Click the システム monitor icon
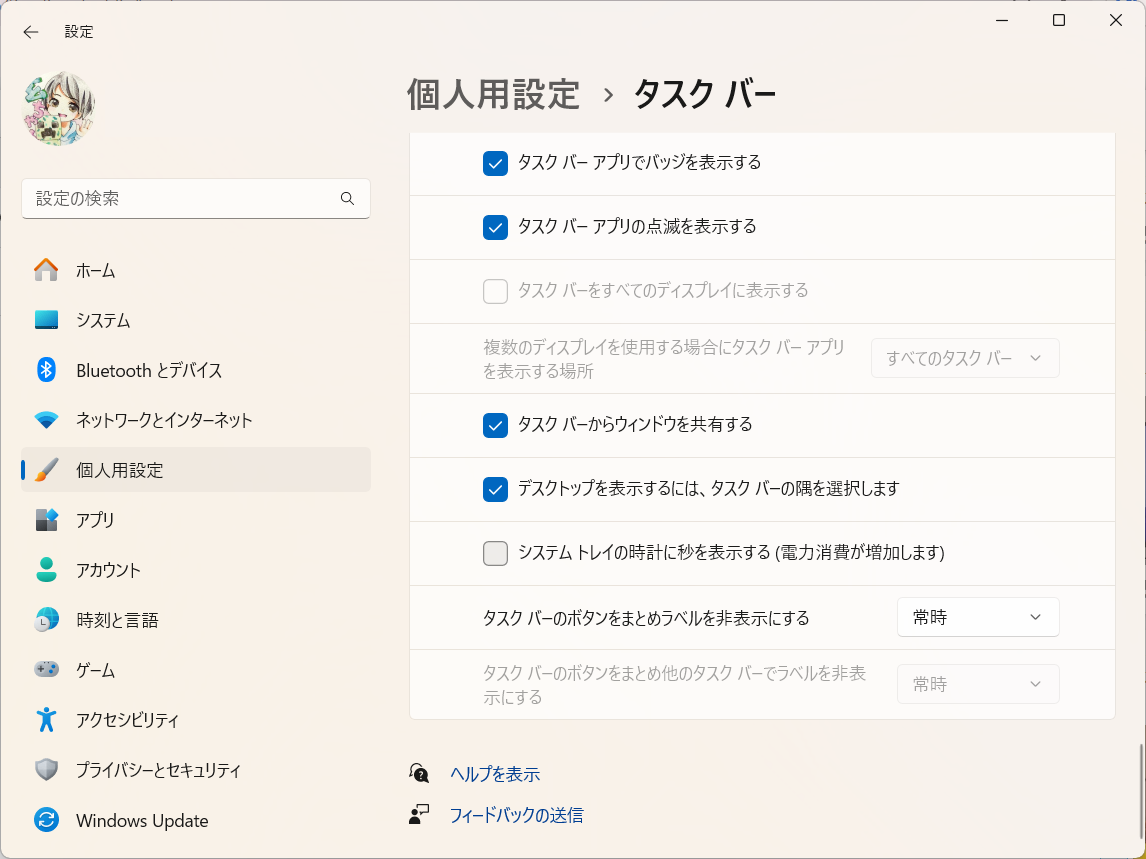 pyautogui.click(x=46, y=320)
